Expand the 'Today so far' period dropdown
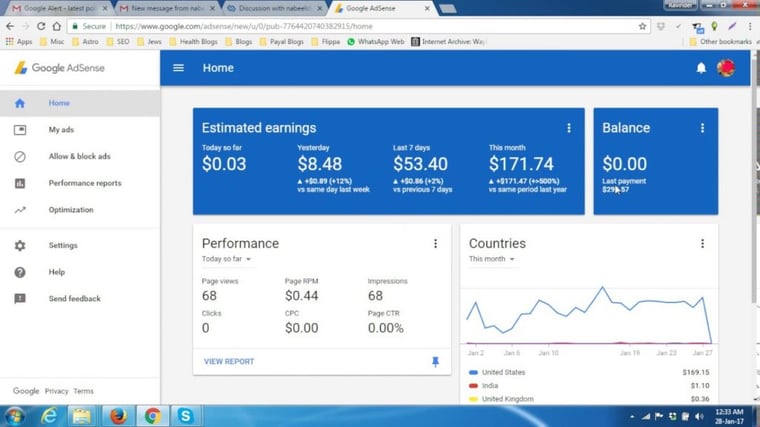Image resolution: width=760 pixels, height=427 pixels. click(x=226, y=259)
